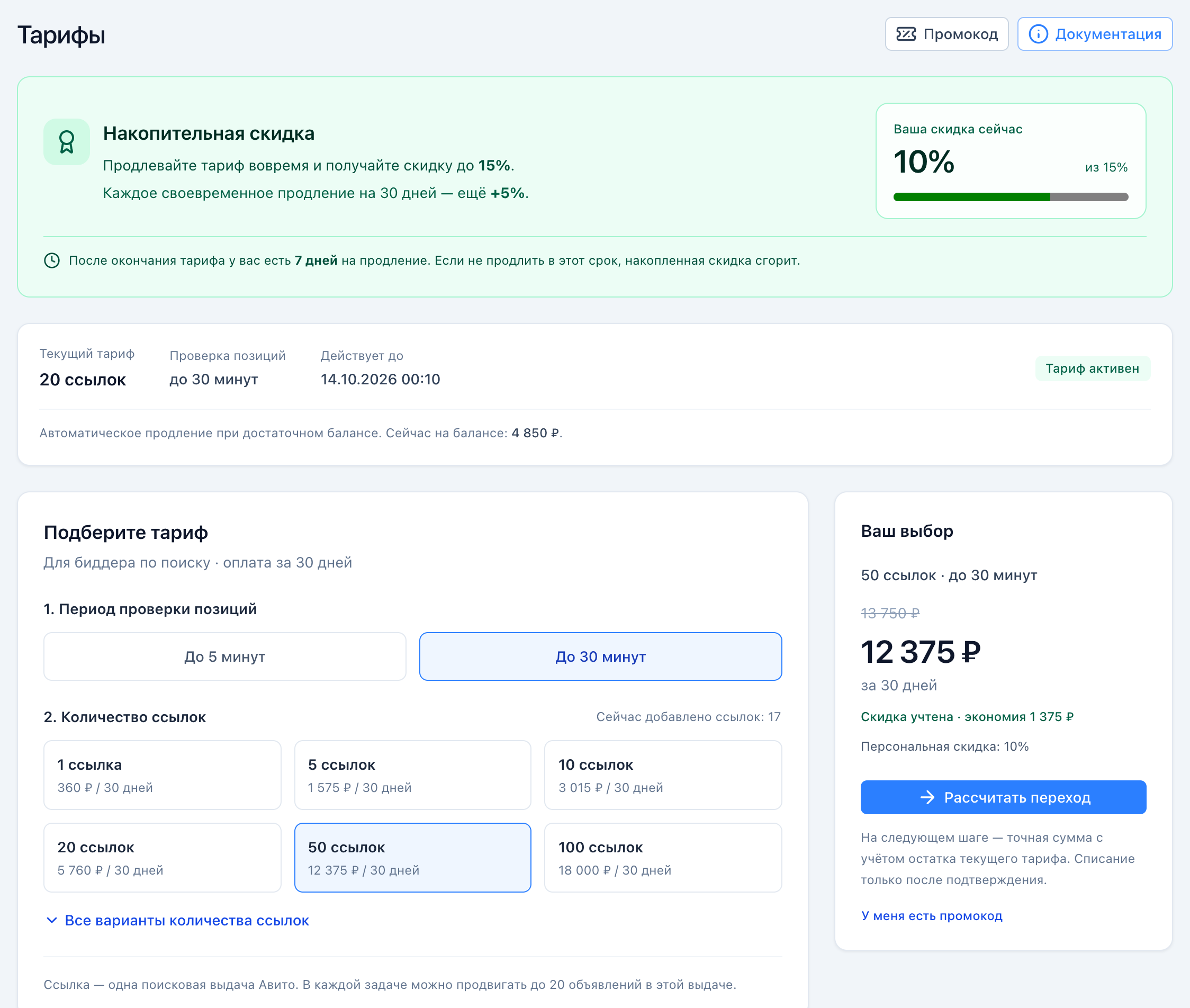Click the 50 ссылок · до 30 минут summary

coord(949,575)
